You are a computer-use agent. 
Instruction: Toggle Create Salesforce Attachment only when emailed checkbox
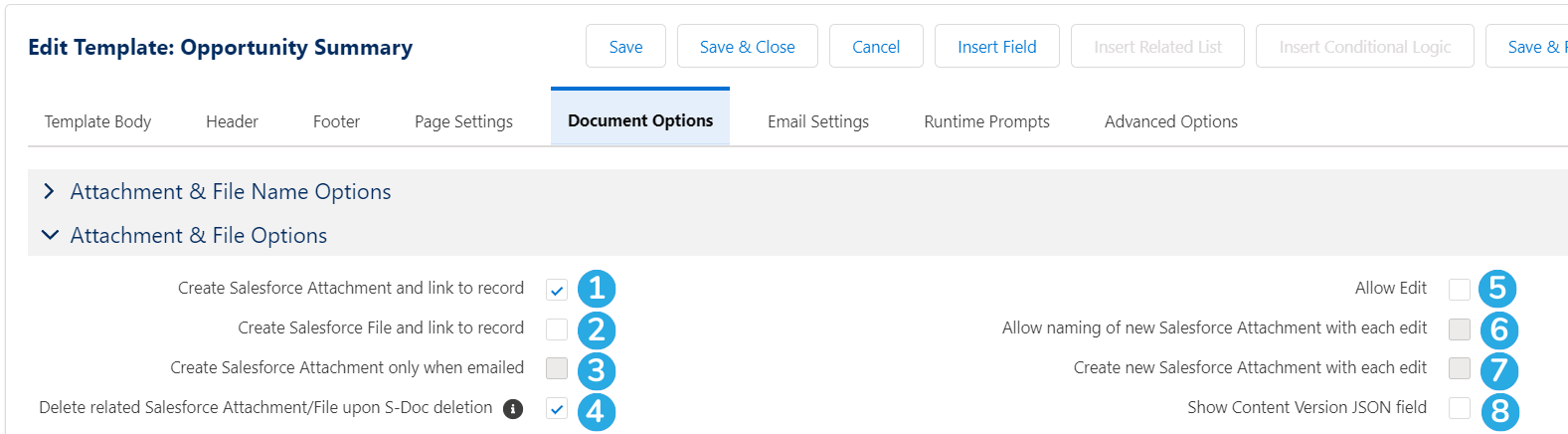coord(557,368)
